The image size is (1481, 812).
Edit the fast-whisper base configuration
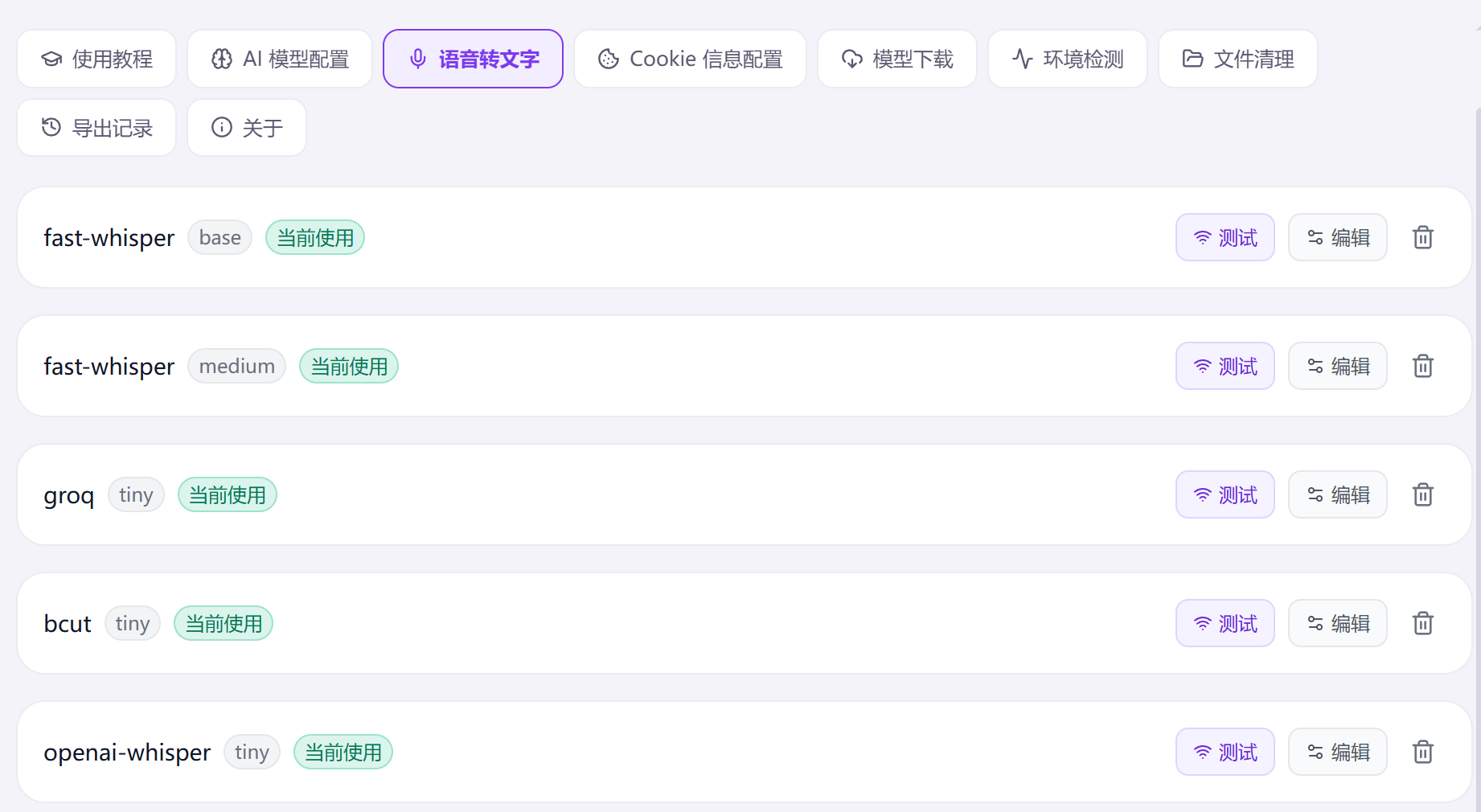(1338, 237)
